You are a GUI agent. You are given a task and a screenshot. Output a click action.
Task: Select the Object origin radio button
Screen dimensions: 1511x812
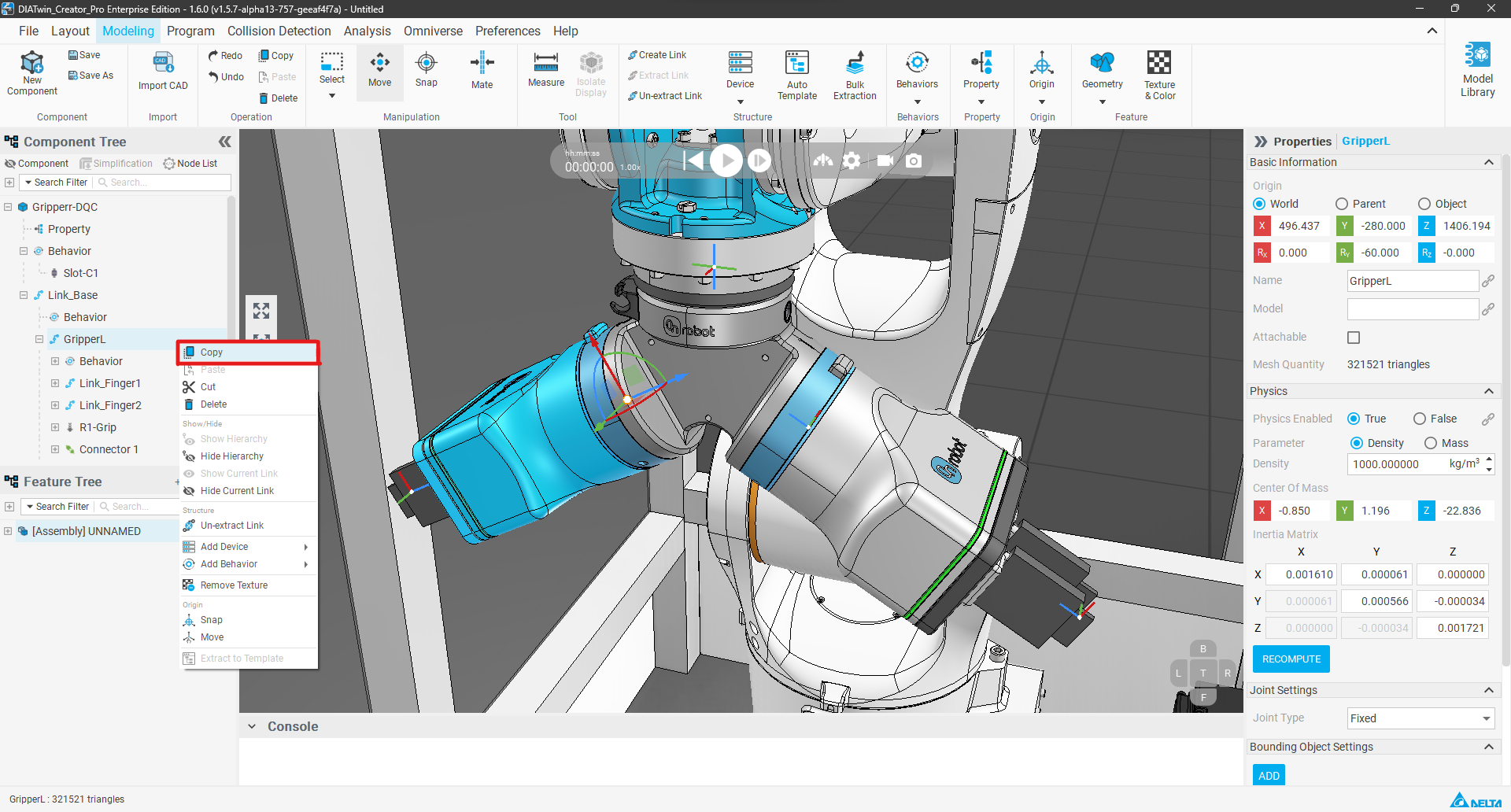point(1424,204)
